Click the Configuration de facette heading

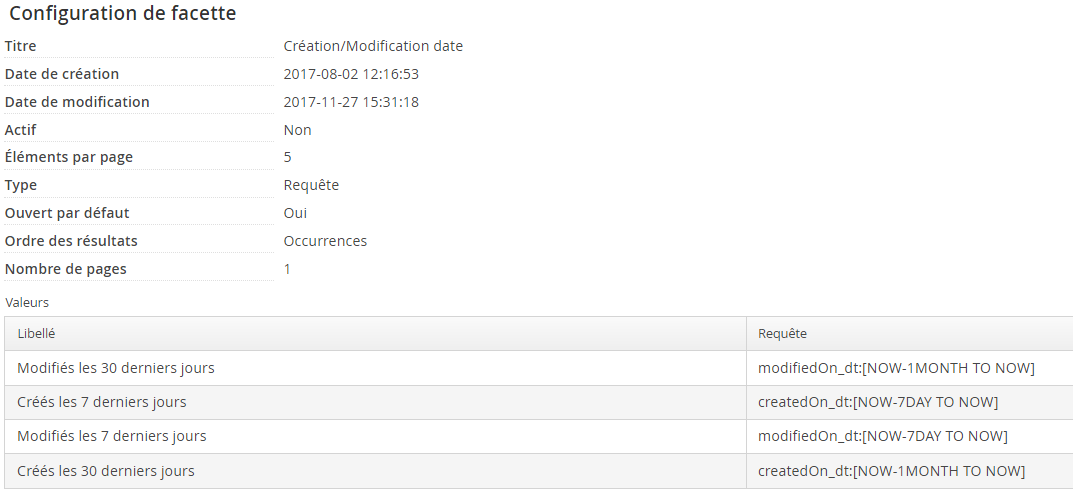click(122, 13)
